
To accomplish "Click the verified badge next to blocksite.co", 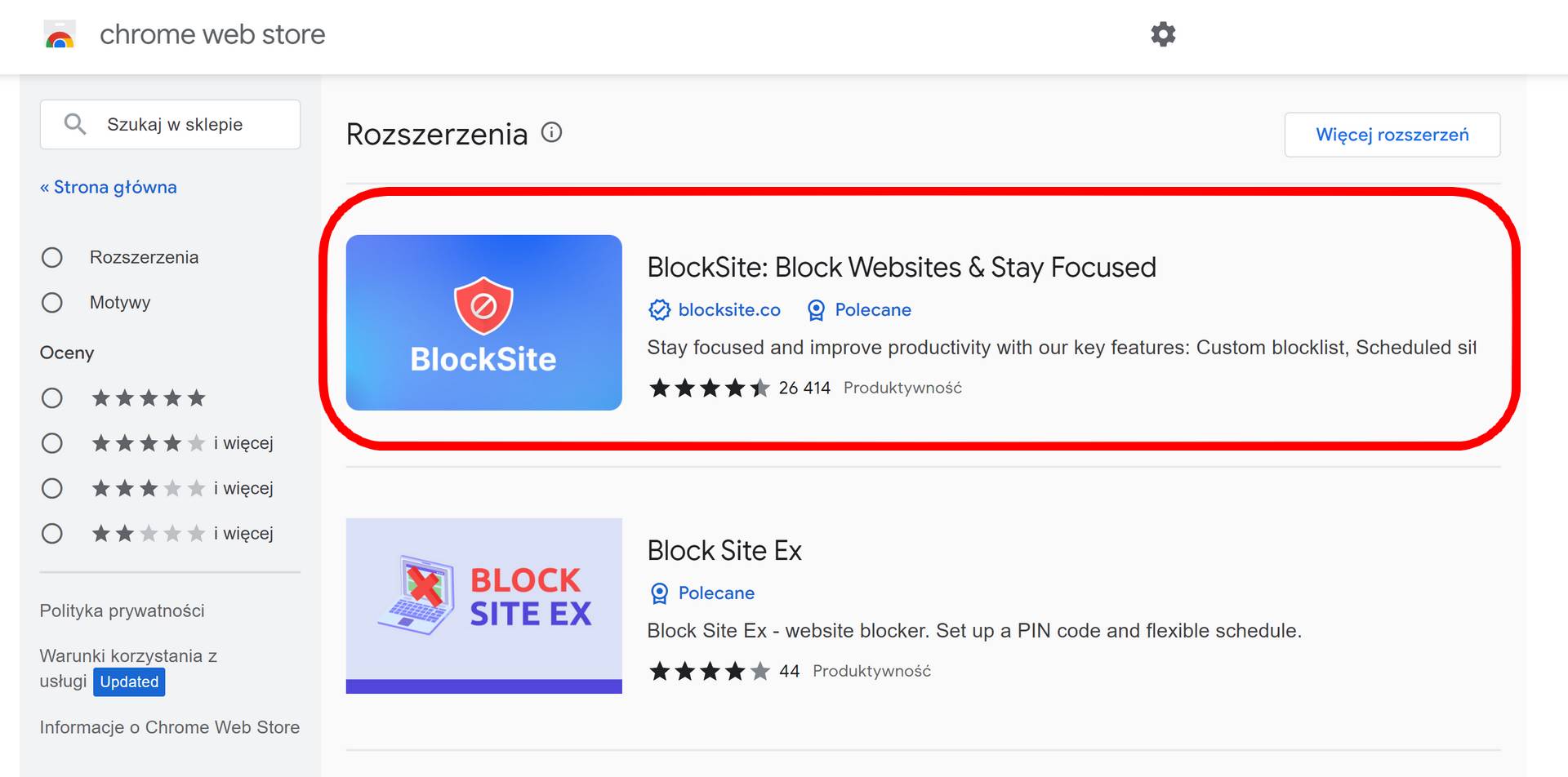I will [x=659, y=310].
